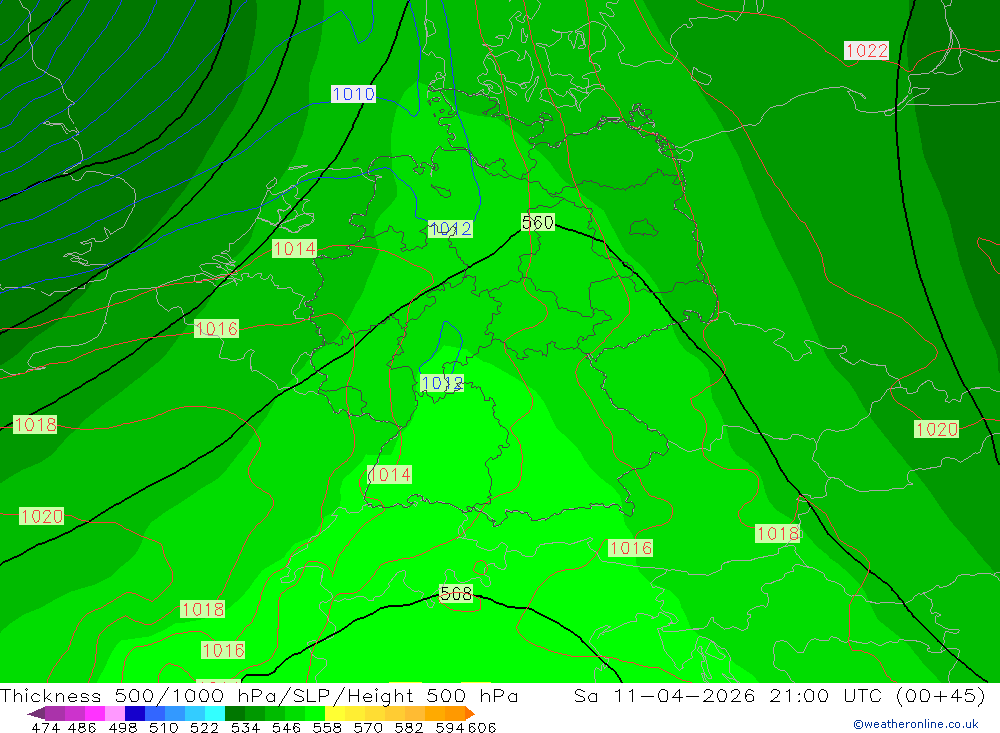Click the 1016 label left of 1018 label
1000x733 pixels.
[x=630, y=548]
